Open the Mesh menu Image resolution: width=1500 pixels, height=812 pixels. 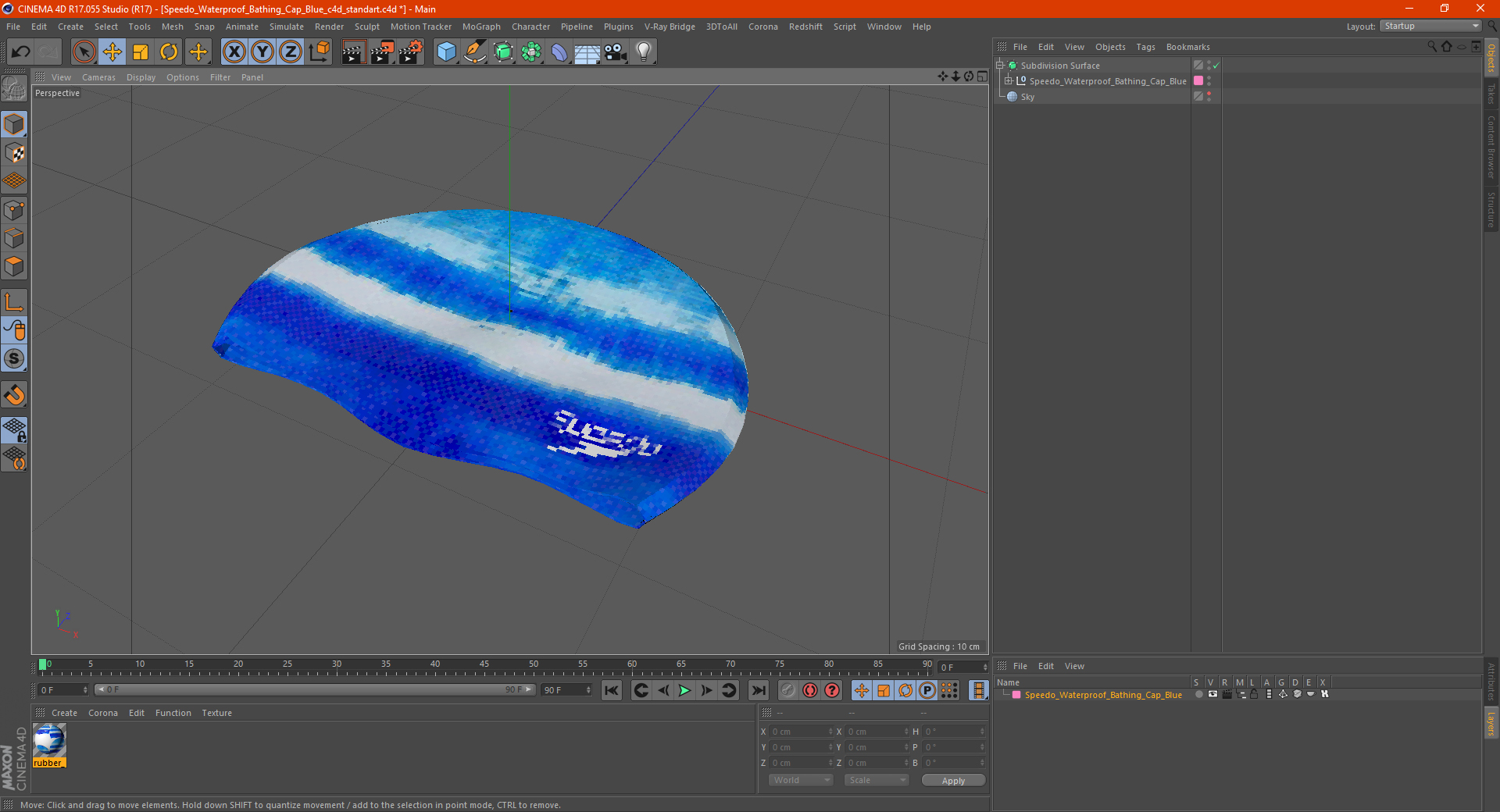tap(172, 27)
